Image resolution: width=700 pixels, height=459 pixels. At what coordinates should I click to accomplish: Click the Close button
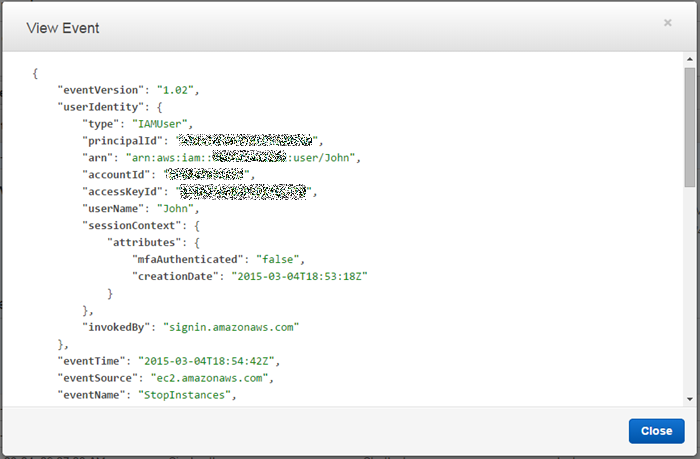[x=656, y=431]
